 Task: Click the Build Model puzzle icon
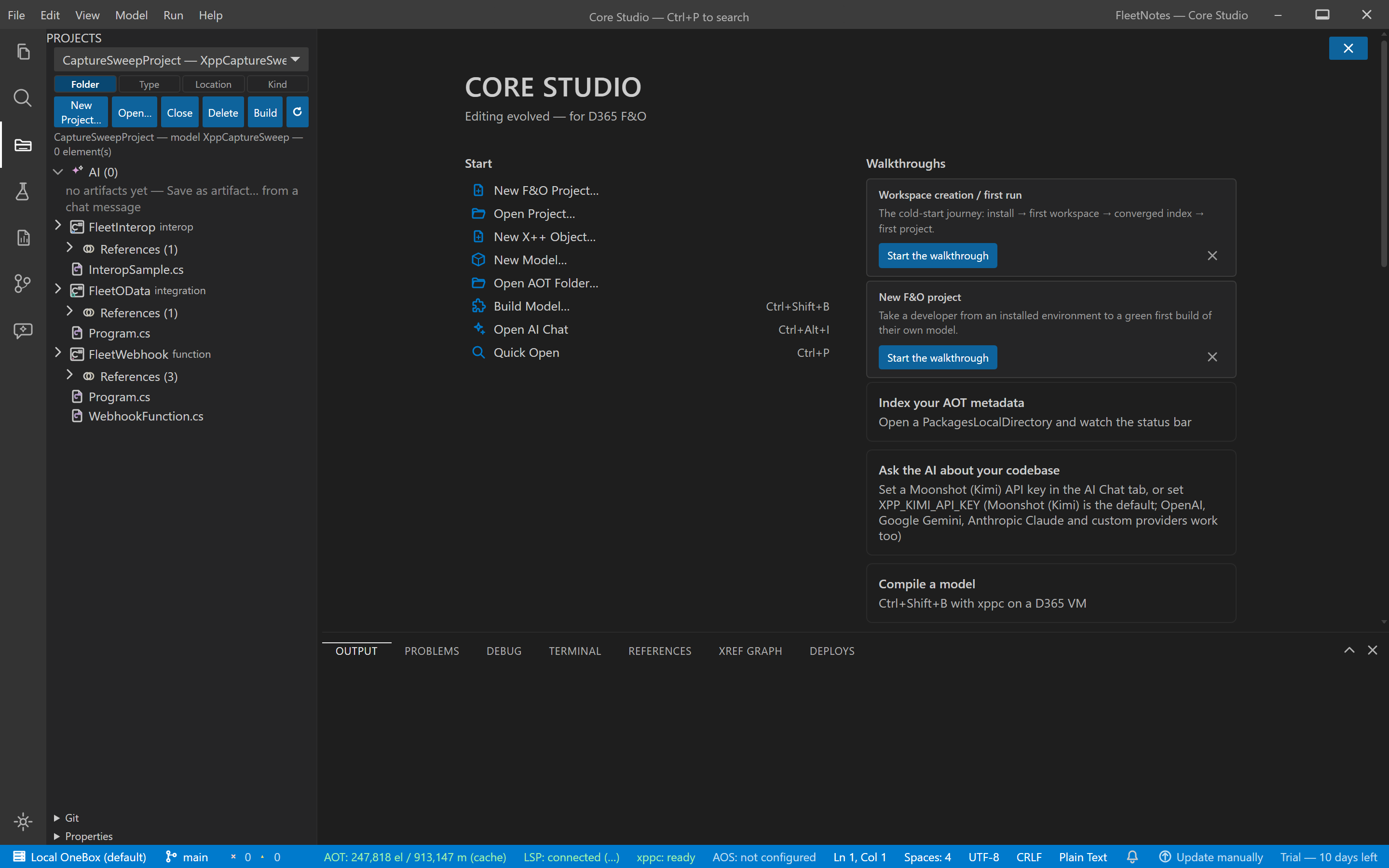[478, 306]
